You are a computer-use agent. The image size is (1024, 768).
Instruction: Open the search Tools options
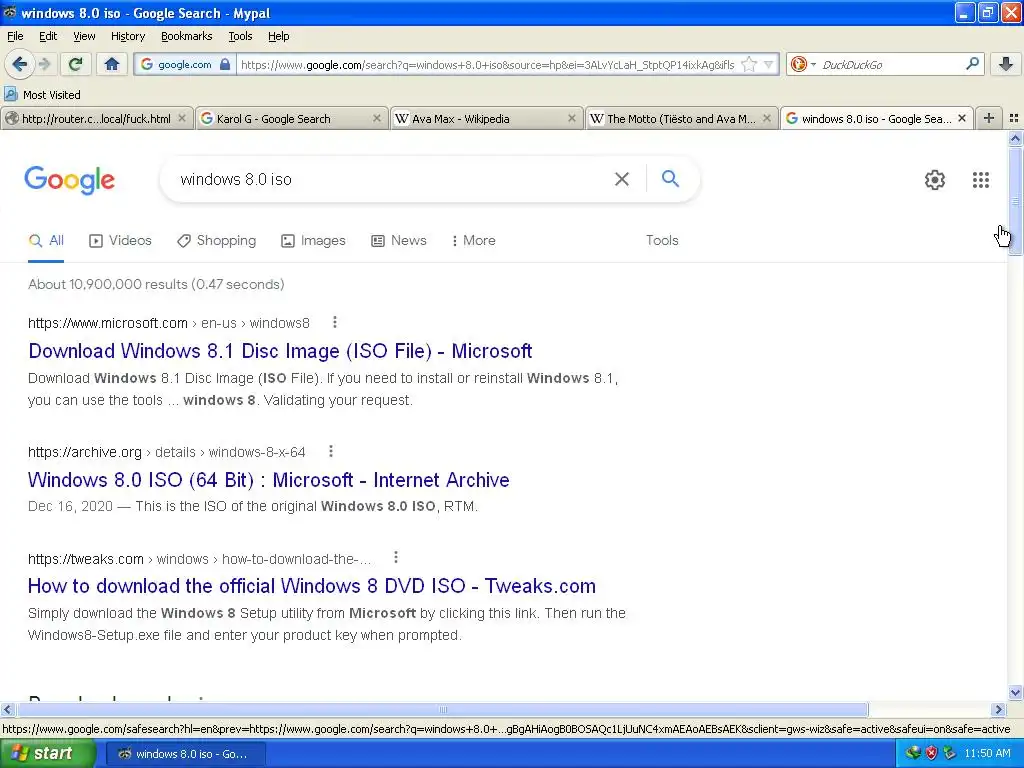[662, 240]
